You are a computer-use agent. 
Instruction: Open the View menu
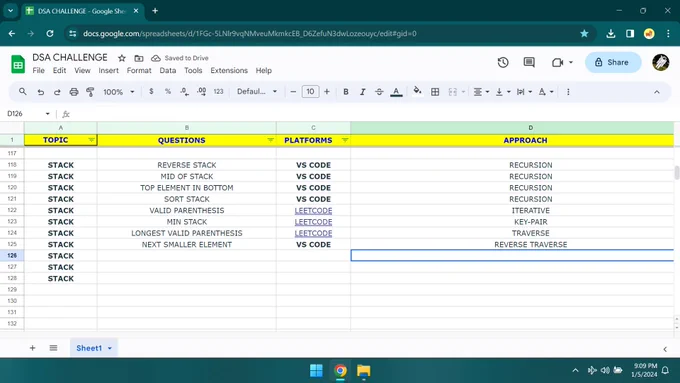(82, 70)
